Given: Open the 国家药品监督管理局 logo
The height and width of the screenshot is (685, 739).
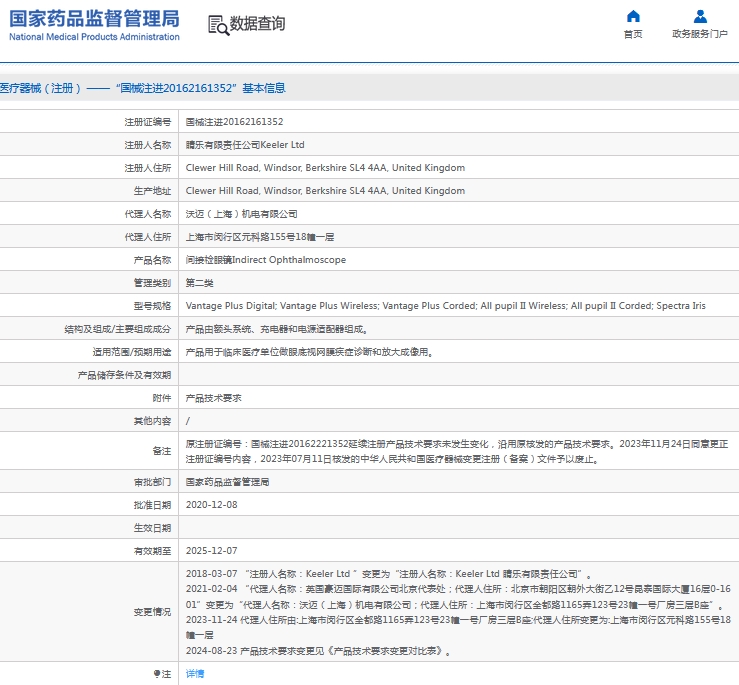Looking at the screenshot, I should click(x=94, y=25).
